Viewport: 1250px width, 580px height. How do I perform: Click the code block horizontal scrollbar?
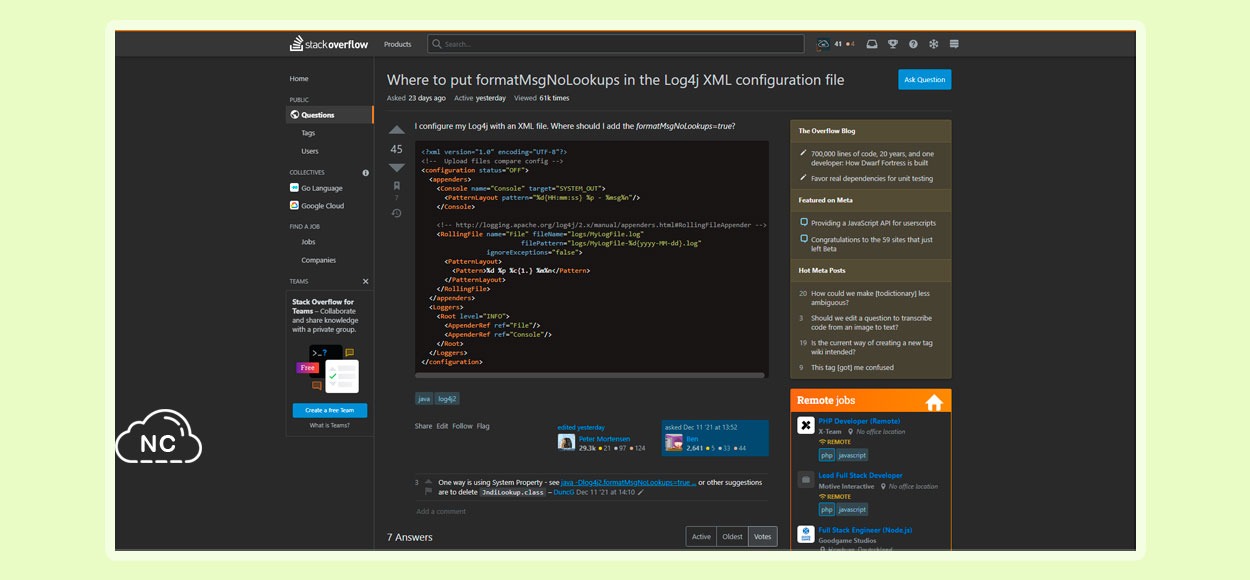[590, 375]
